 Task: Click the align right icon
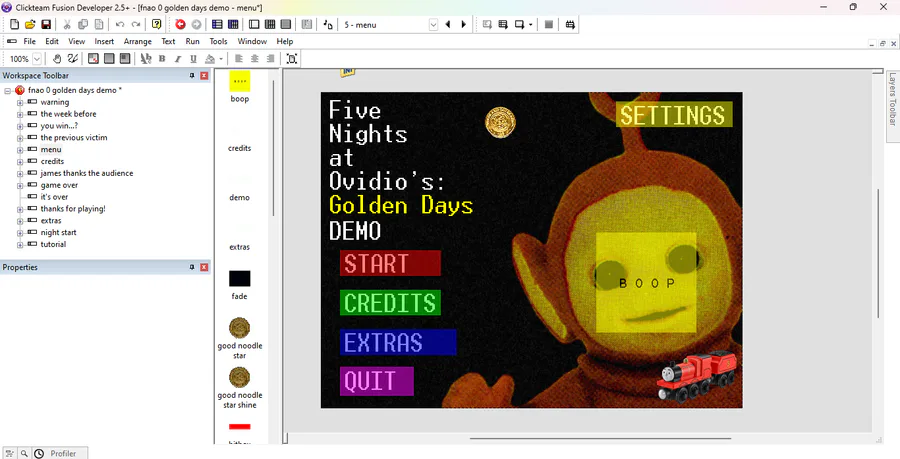coord(270,59)
